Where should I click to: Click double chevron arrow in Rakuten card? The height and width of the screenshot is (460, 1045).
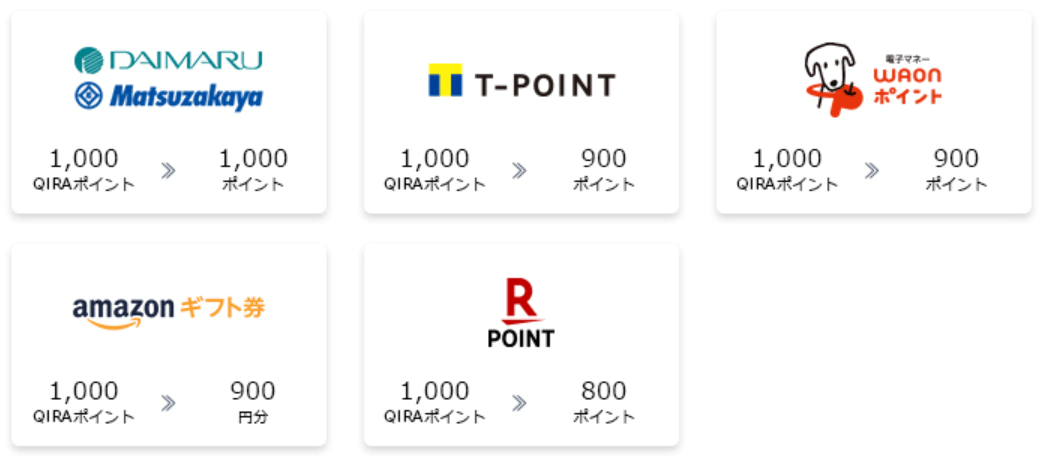coord(520,403)
